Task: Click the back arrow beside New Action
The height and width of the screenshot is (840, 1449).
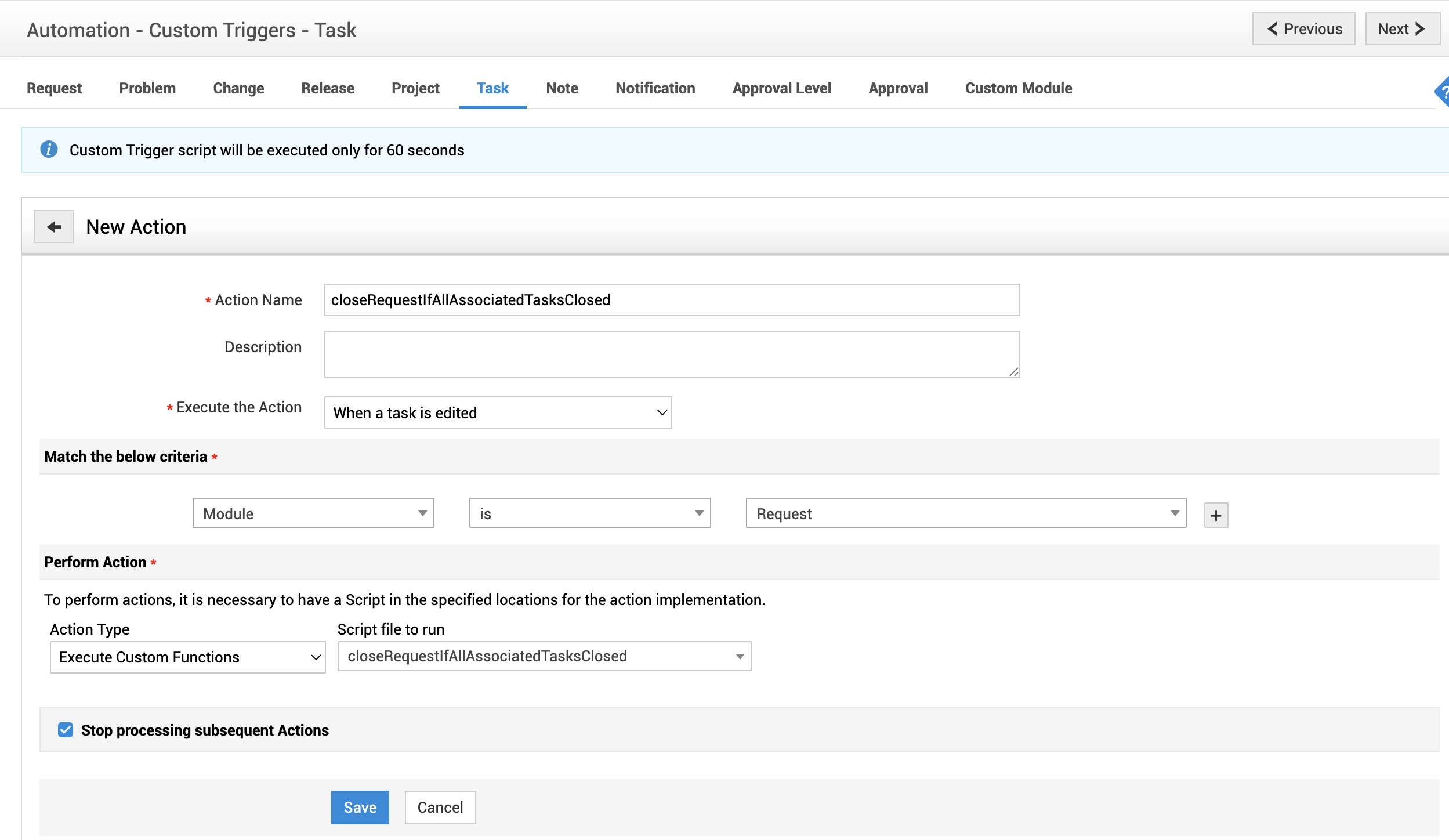Action: tap(54, 227)
